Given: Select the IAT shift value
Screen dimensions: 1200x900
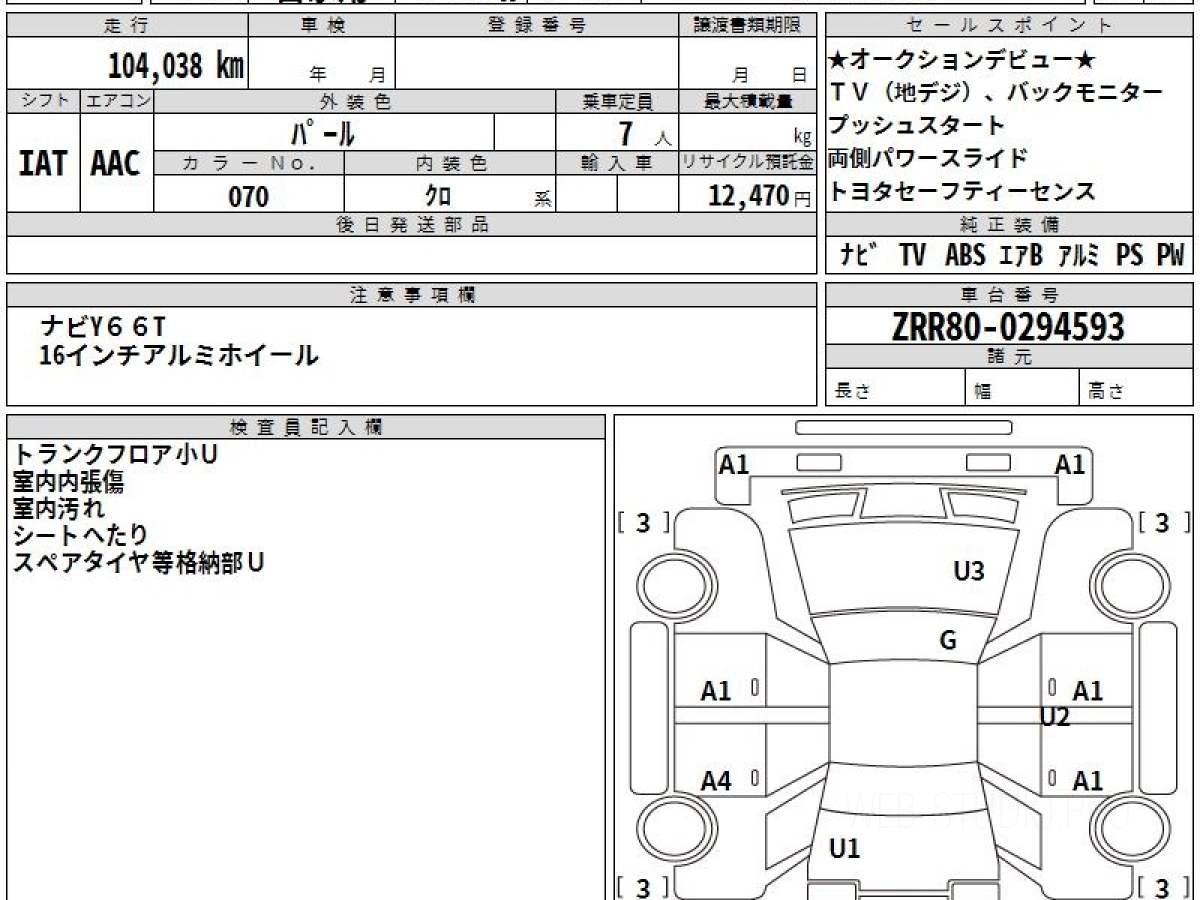Looking at the screenshot, I should [x=43, y=163].
